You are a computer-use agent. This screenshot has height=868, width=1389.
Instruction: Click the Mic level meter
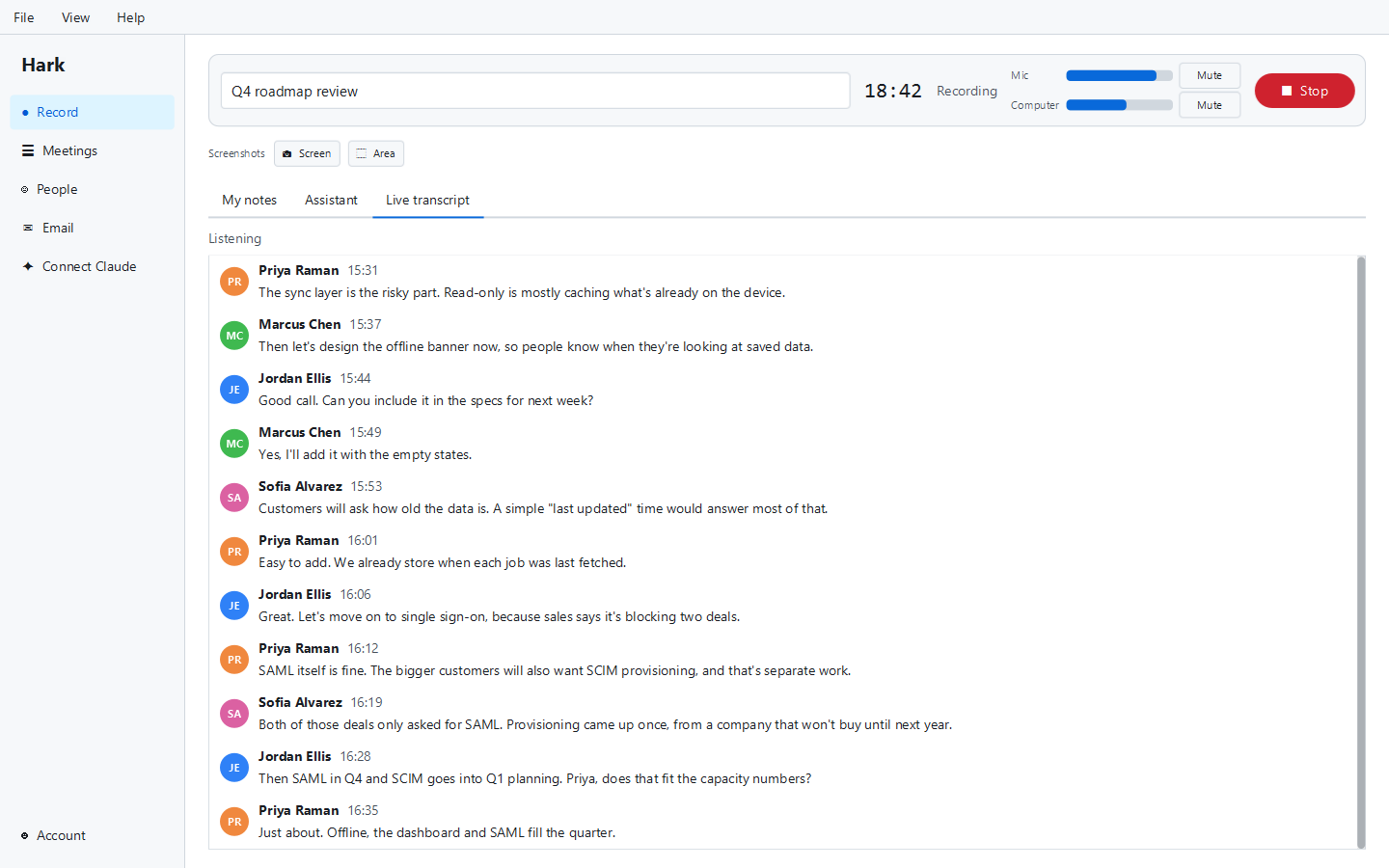pos(1119,75)
